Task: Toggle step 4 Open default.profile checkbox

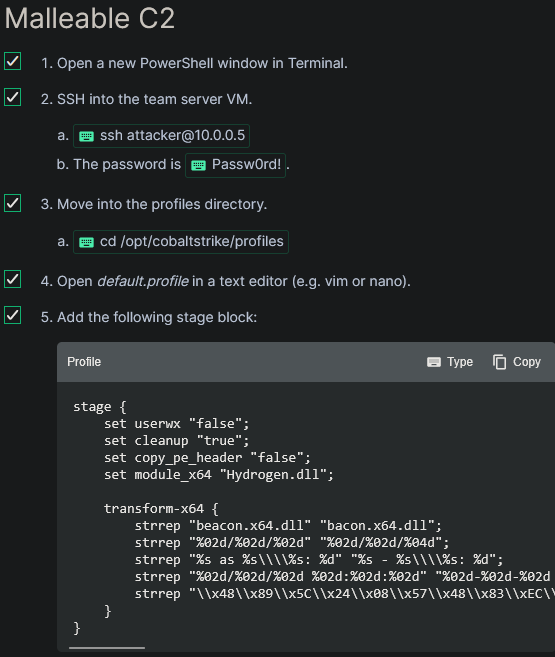Action: (13, 279)
